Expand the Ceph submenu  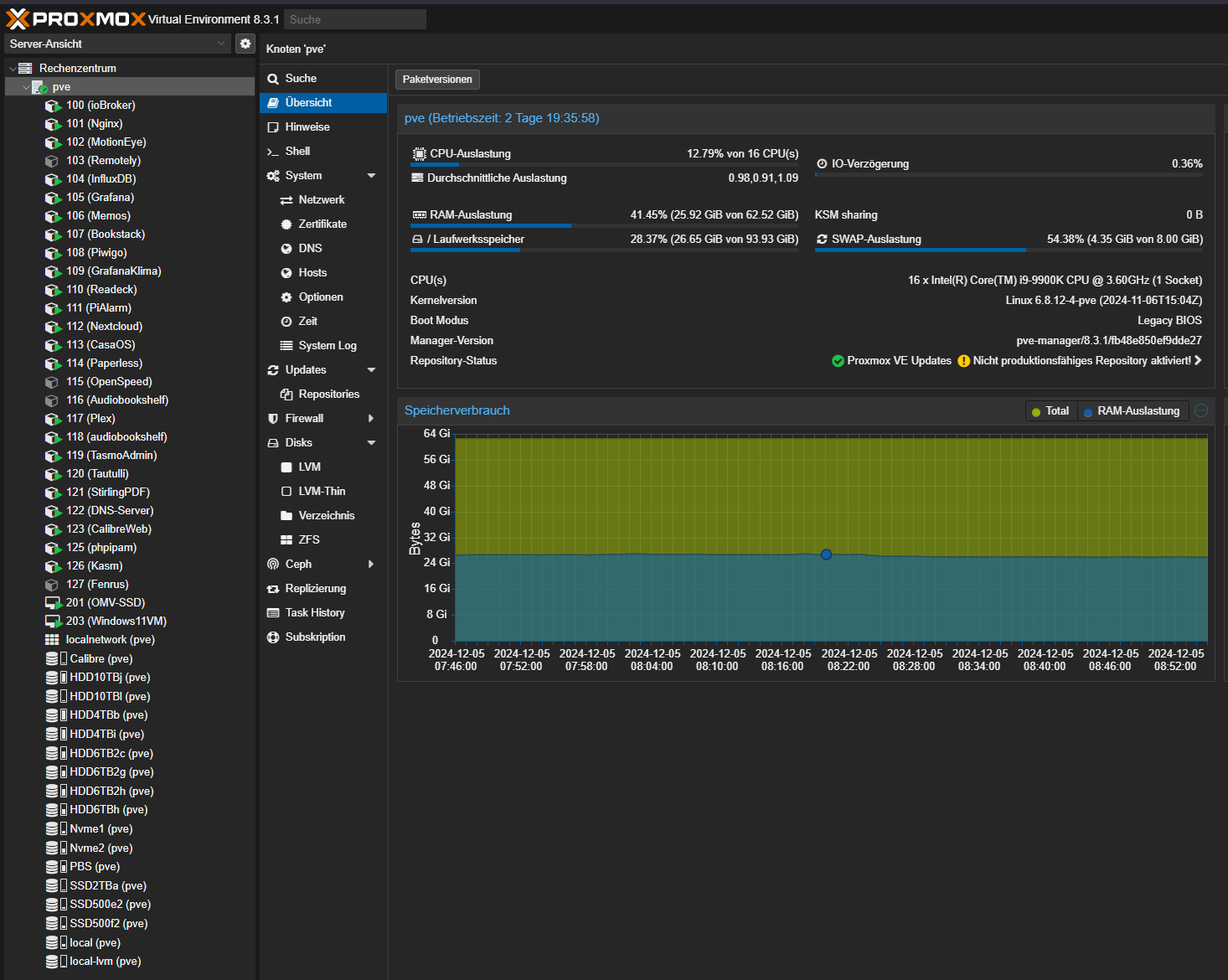(371, 564)
